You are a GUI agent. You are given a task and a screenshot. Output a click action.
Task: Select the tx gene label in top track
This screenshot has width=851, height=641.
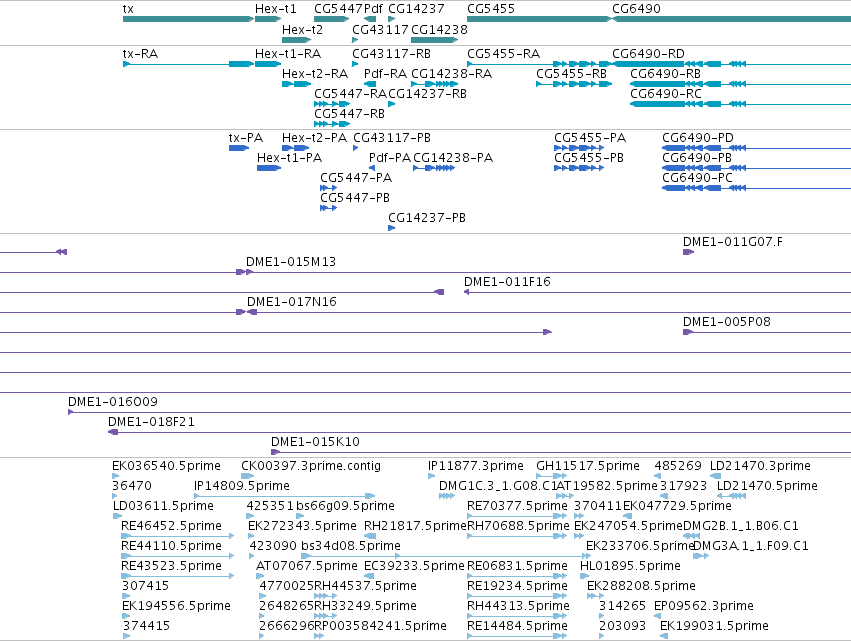tap(128, 9)
